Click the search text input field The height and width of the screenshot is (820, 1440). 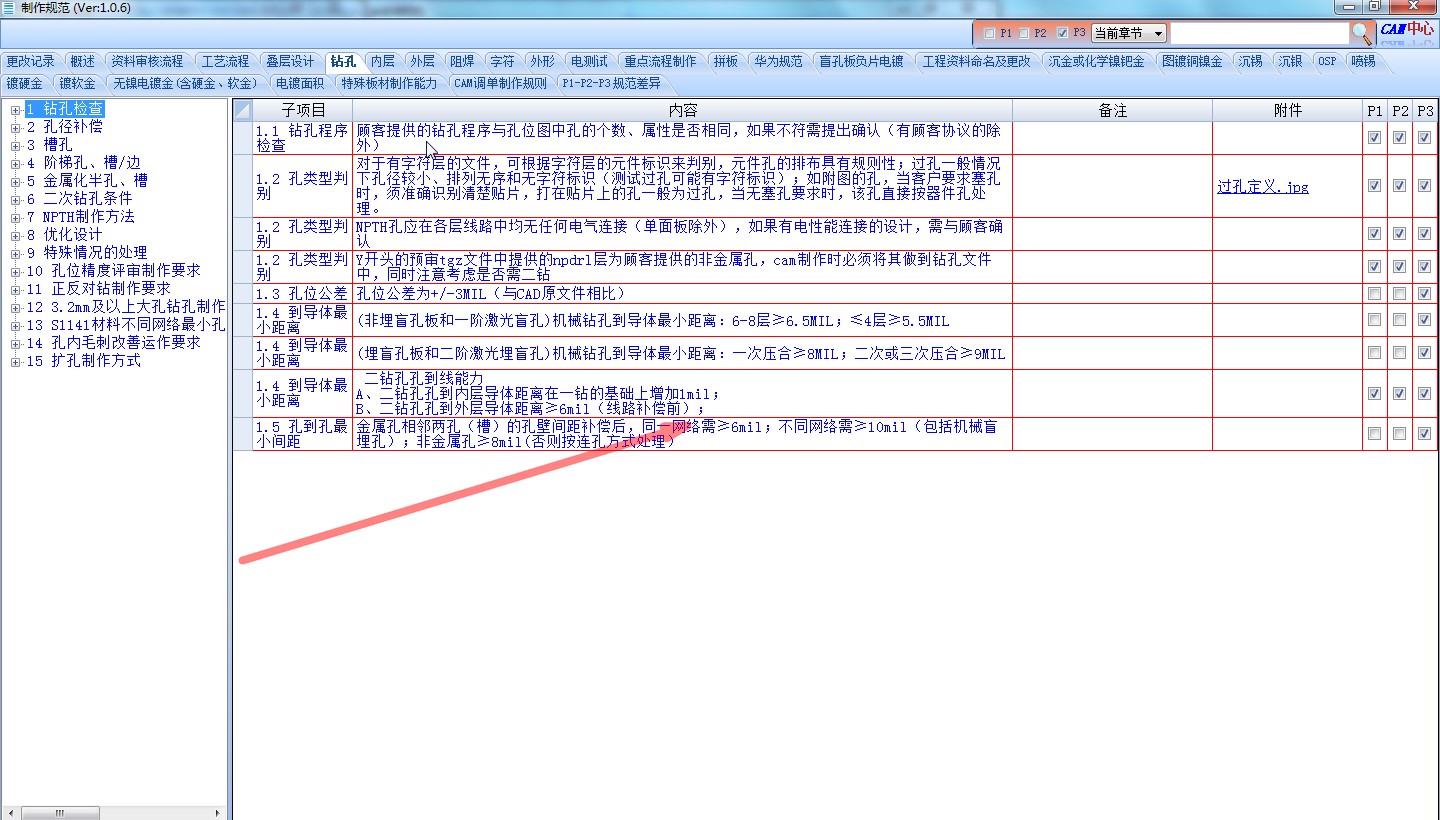pos(1260,33)
